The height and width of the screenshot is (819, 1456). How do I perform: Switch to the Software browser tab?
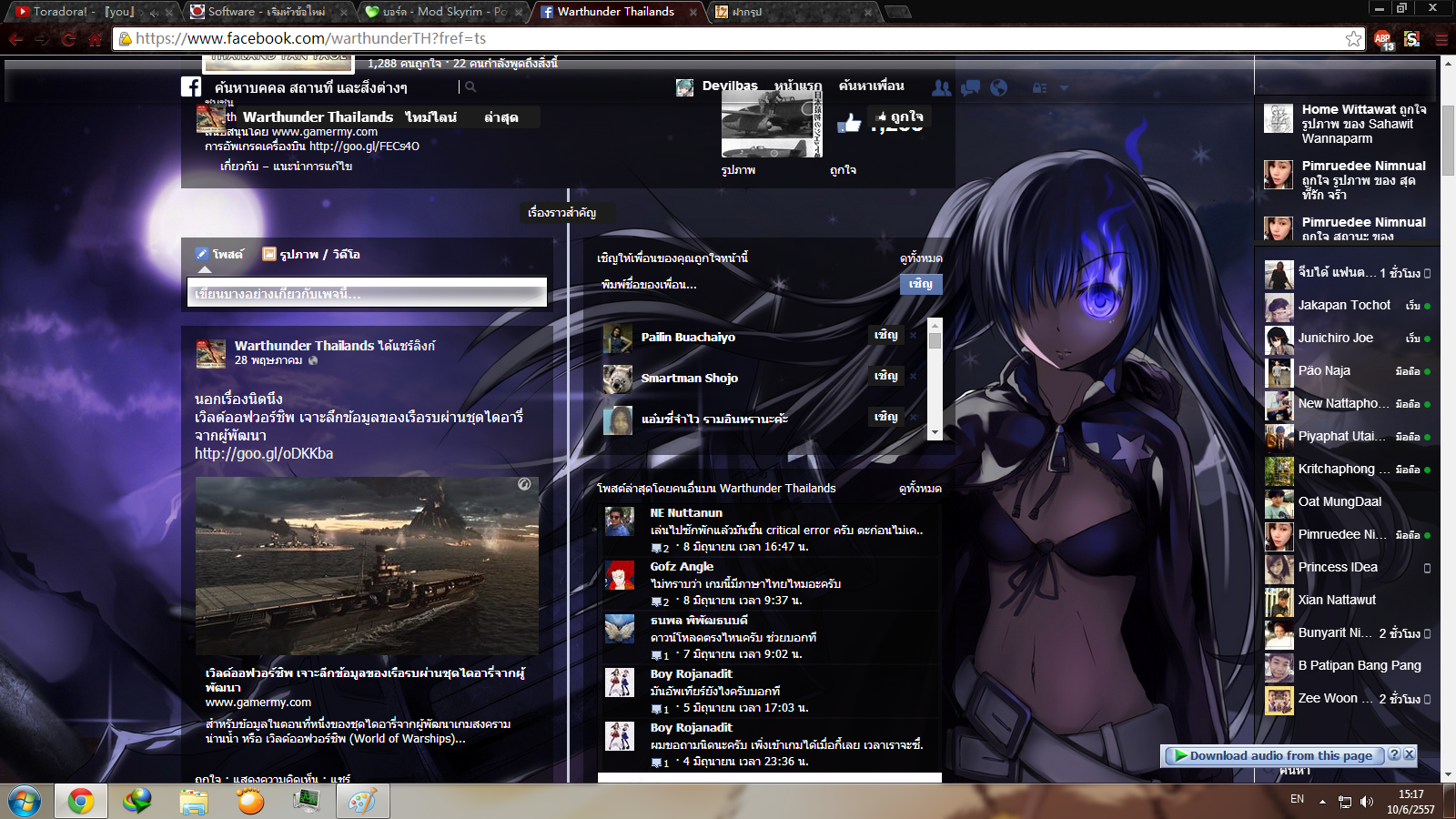tap(268, 12)
